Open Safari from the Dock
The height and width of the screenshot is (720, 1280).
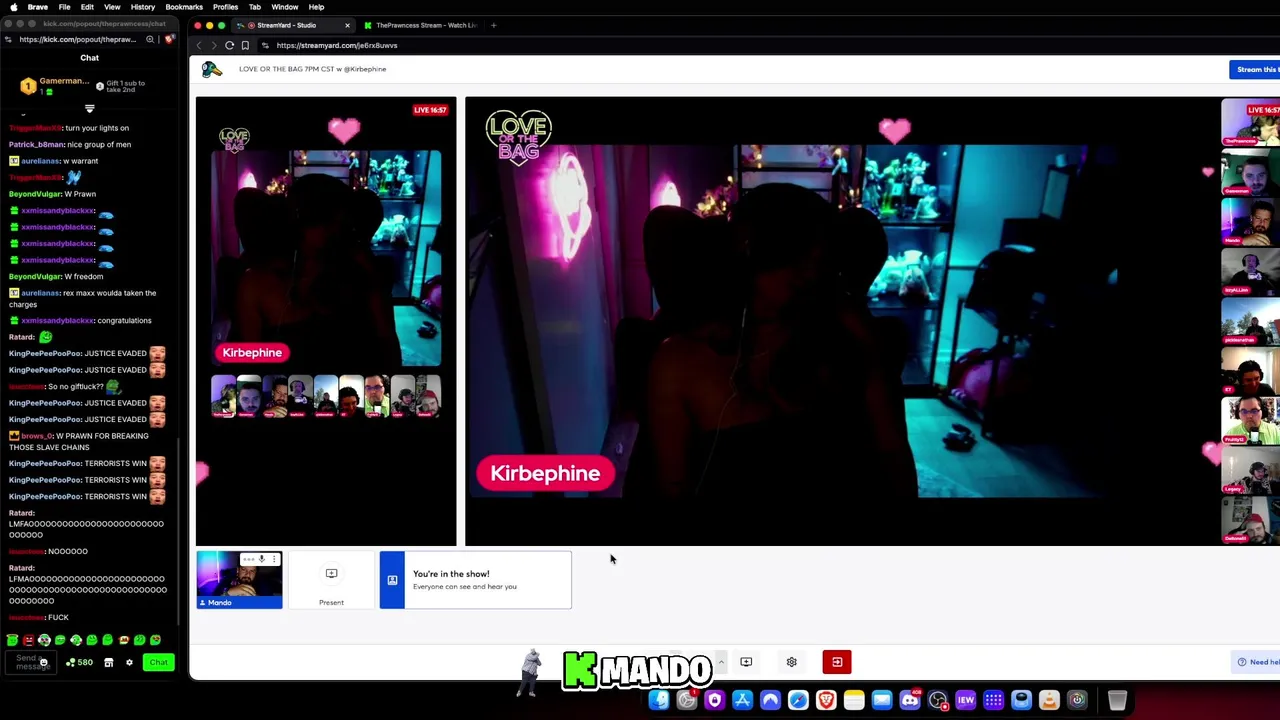point(798,701)
